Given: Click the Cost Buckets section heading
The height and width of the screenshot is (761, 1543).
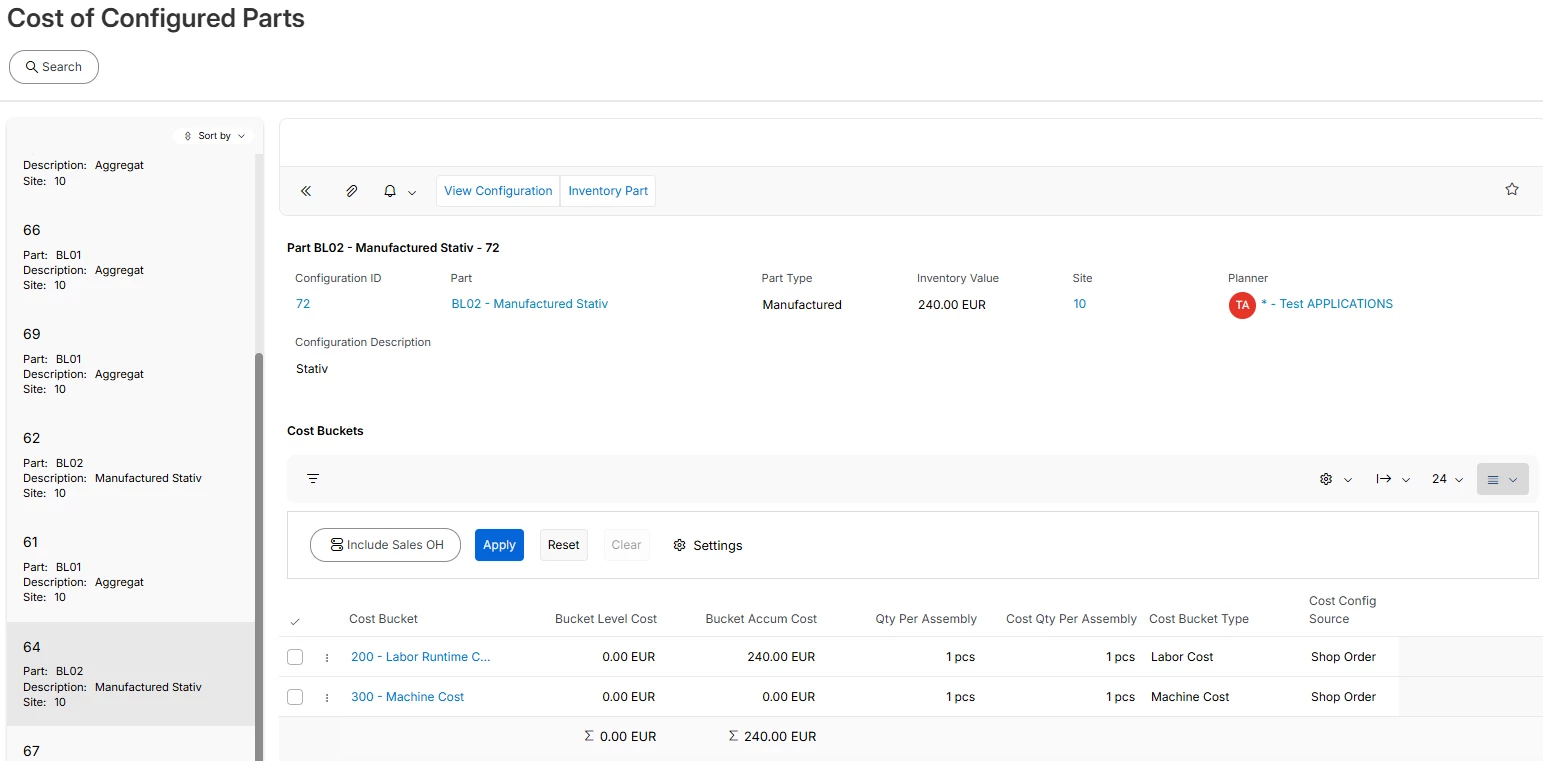Looking at the screenshot, I should tap(325, 431).
